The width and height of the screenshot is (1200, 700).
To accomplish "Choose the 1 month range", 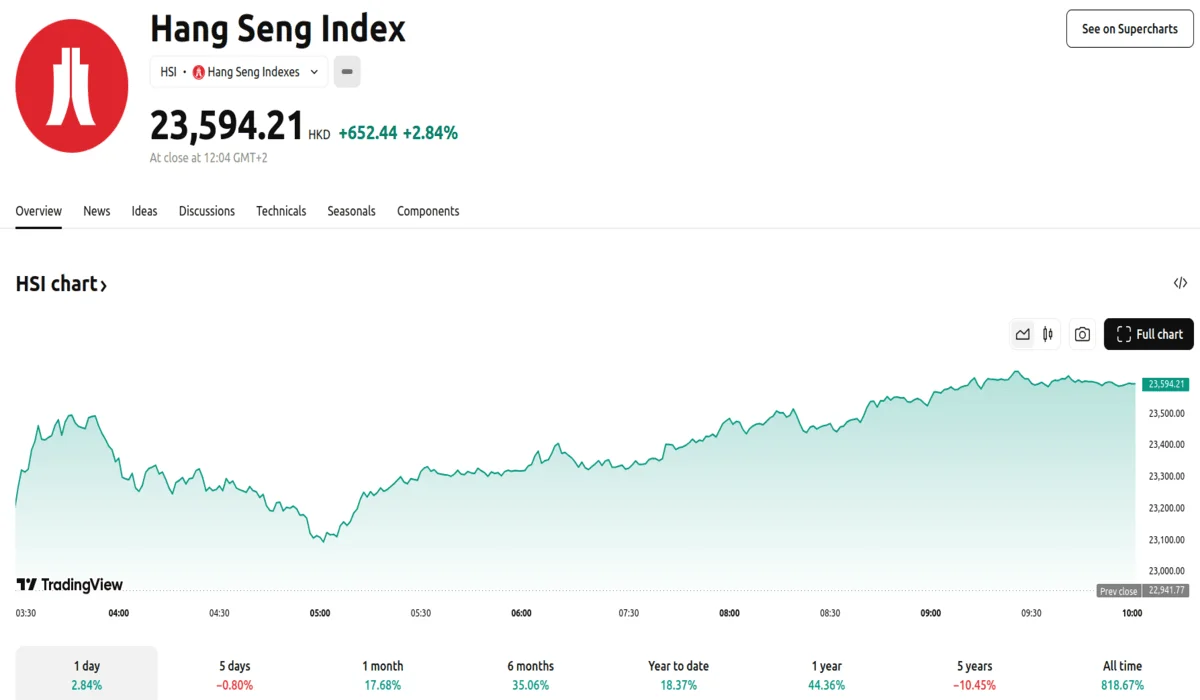I will tap(383, 674).
